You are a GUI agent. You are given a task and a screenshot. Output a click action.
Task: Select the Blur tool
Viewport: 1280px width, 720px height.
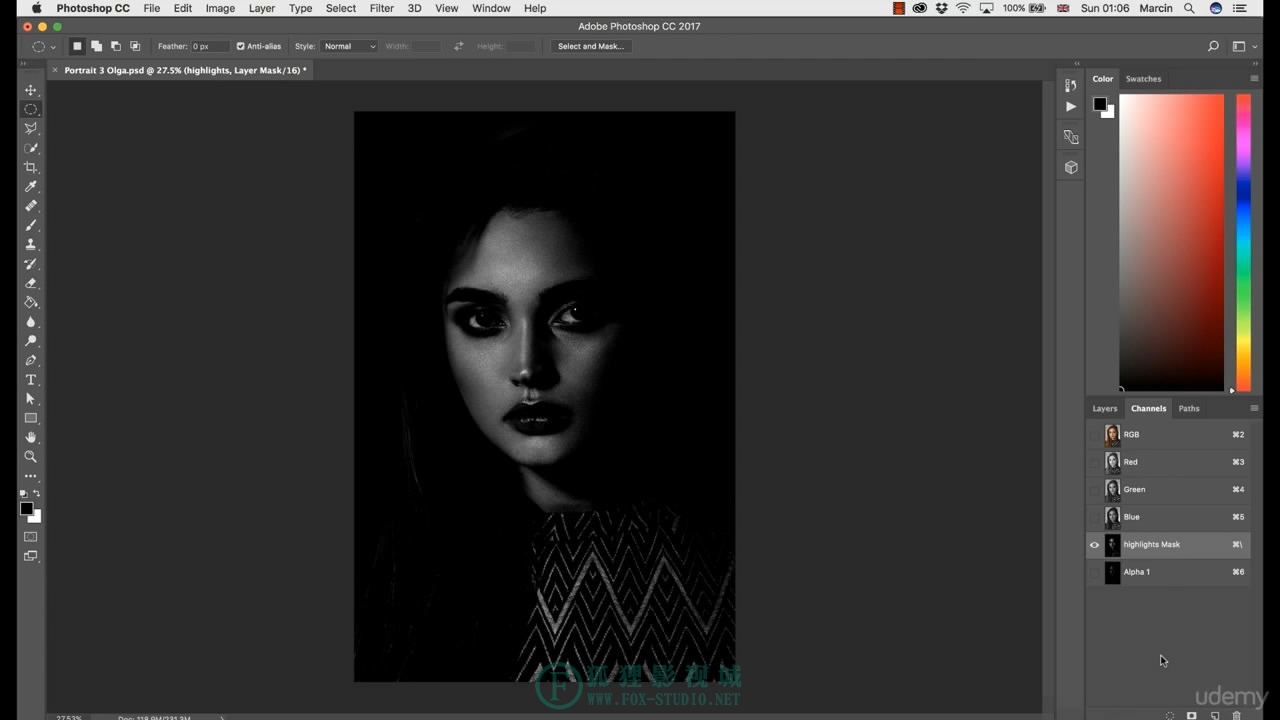[x=31, y=322]
